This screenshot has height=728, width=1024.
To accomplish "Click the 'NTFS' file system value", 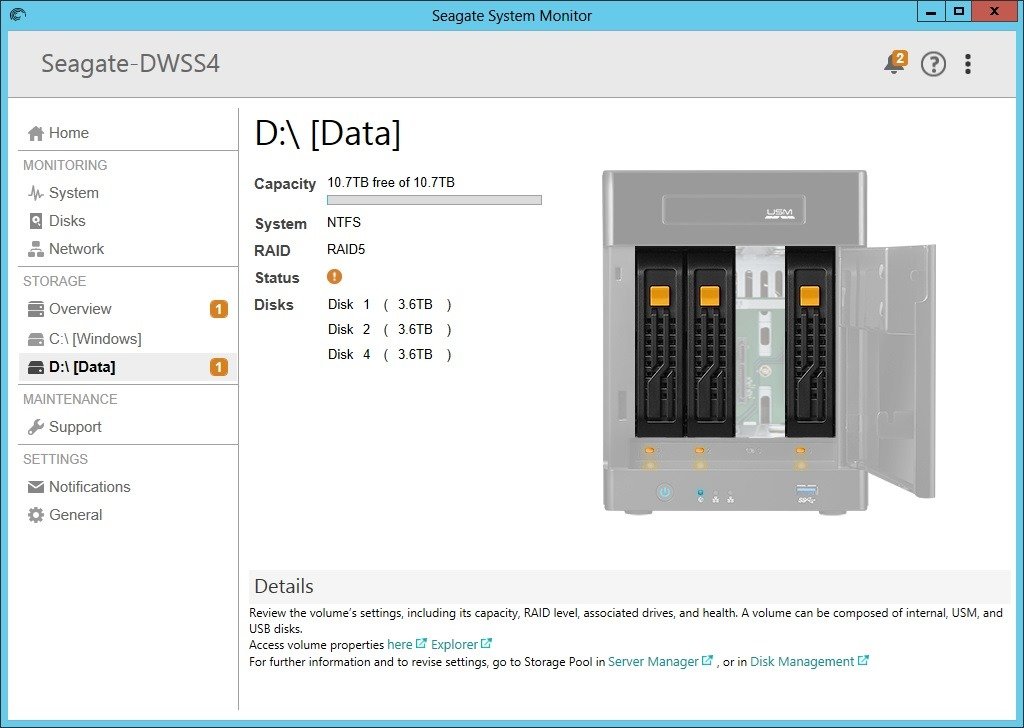I will pyautogui.click(x=344, y=222).
